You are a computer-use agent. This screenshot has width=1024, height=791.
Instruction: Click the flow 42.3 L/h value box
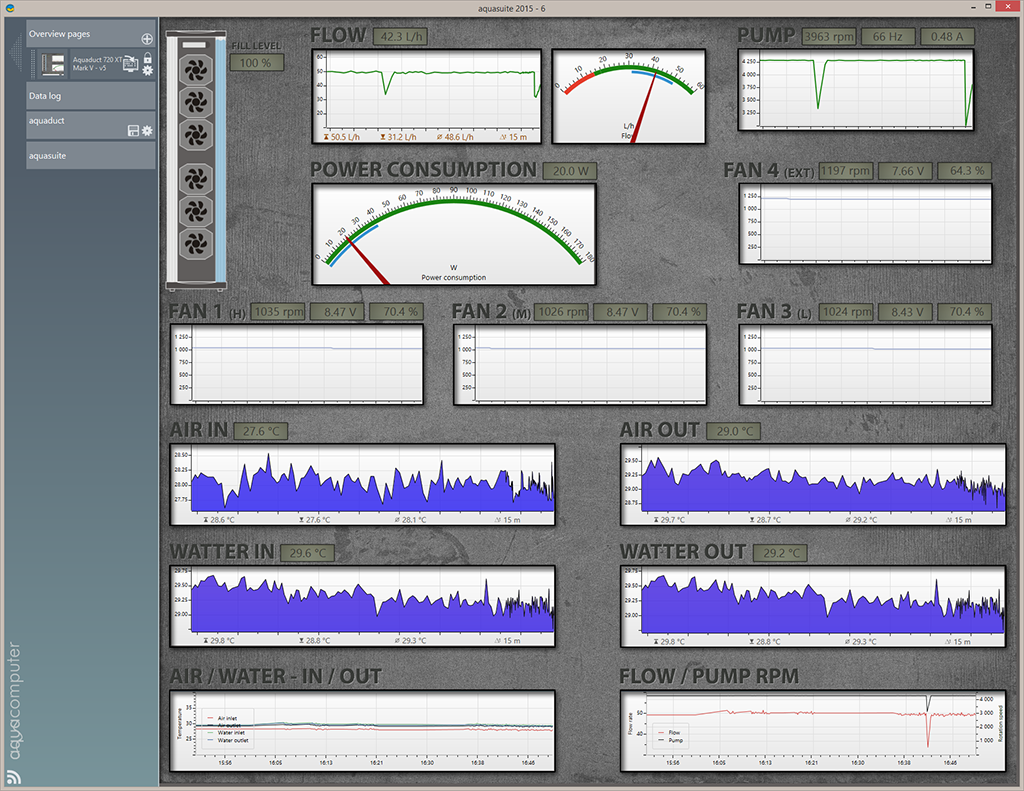401,37
